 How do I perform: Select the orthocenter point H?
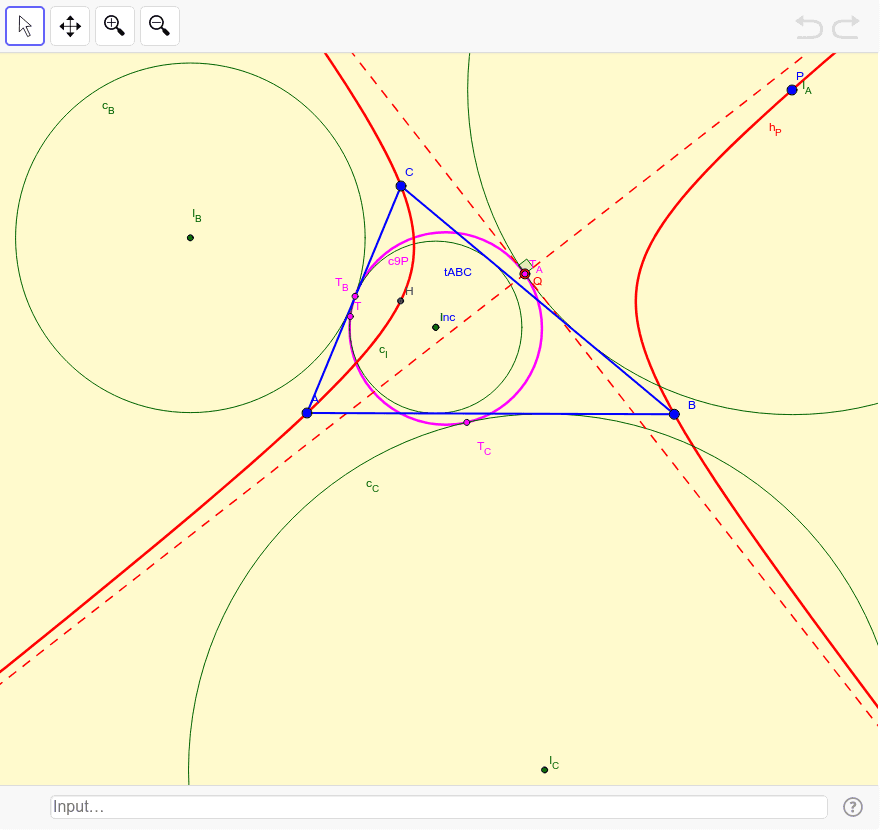pos(400,301)
